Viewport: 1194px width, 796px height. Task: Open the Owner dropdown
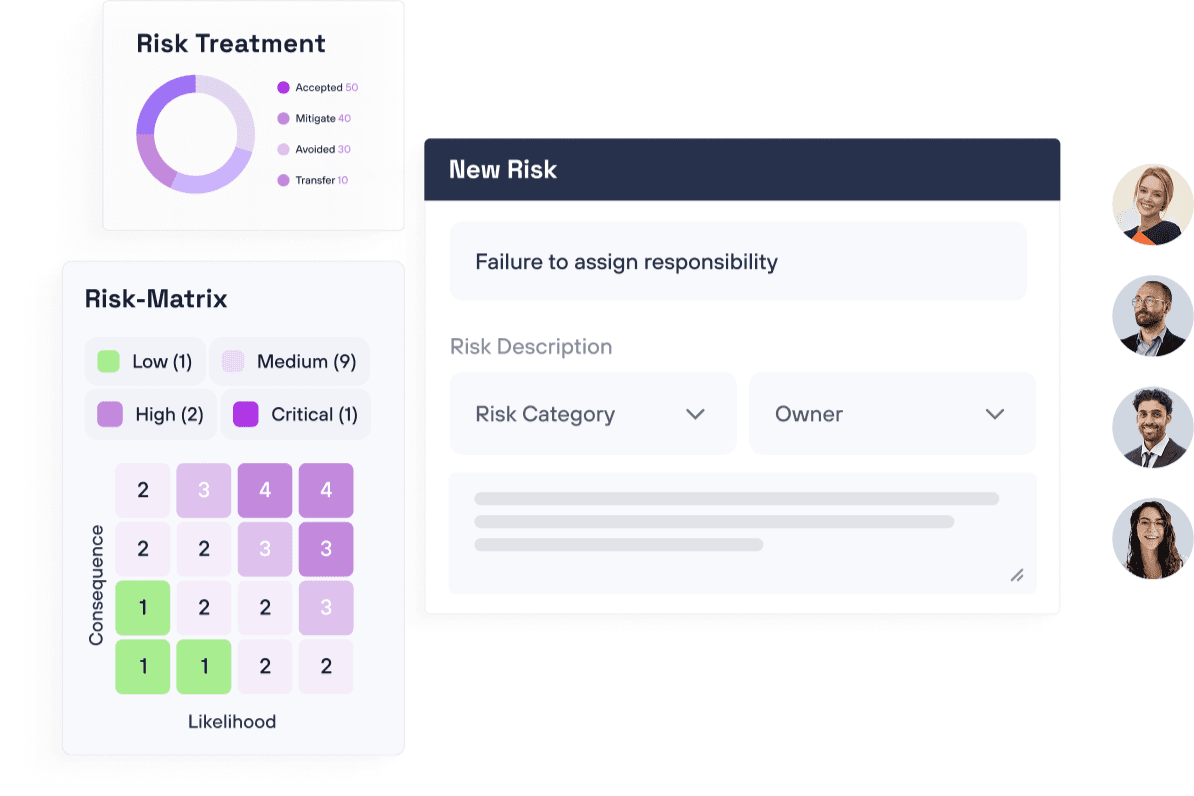(892, 414)
